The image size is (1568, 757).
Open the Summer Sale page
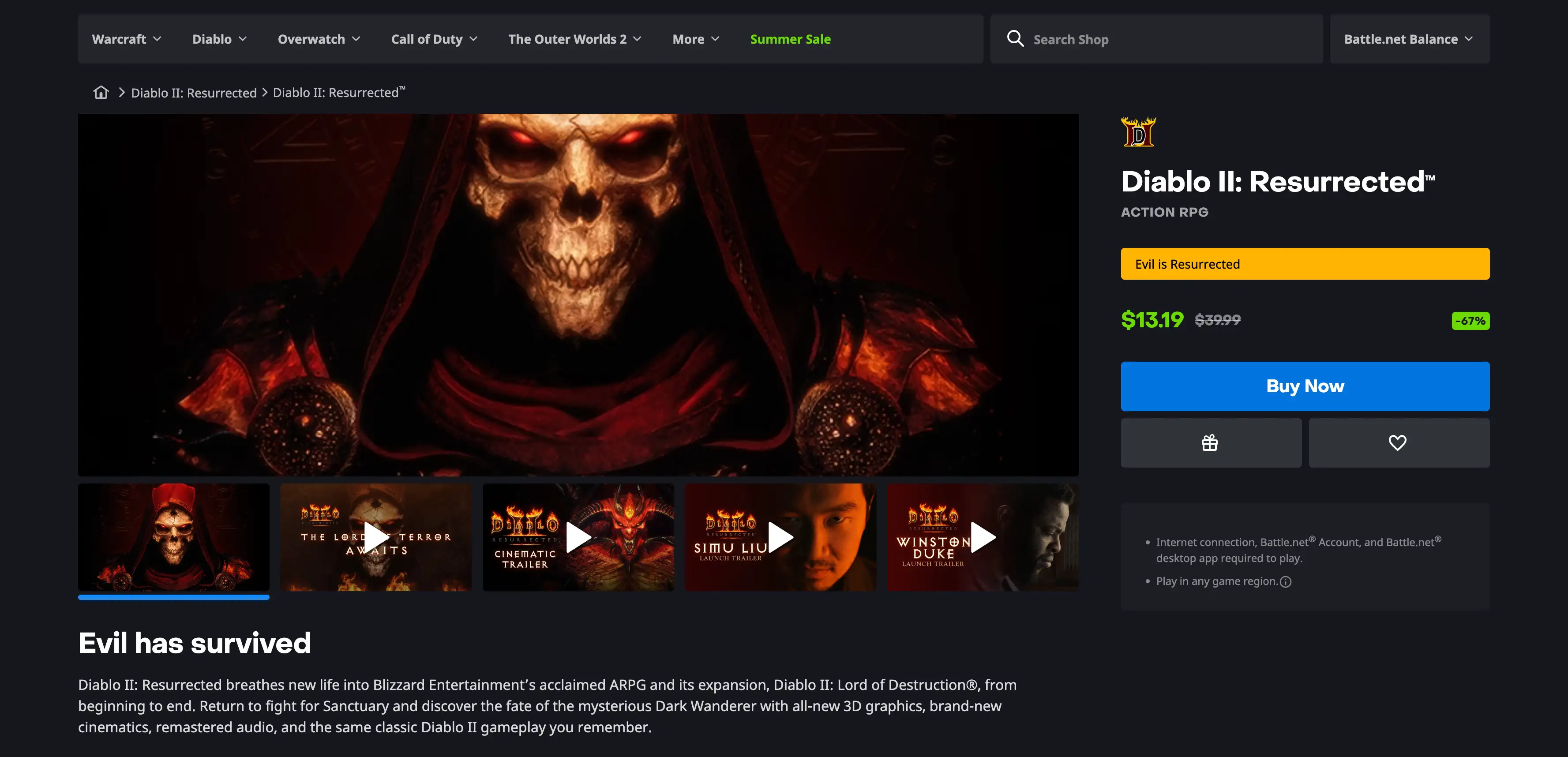coord(790,39)
